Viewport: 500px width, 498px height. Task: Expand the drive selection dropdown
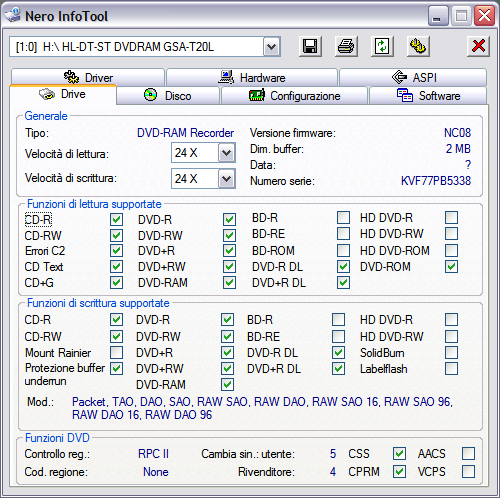pyautogui.click(x=272, y=47)
